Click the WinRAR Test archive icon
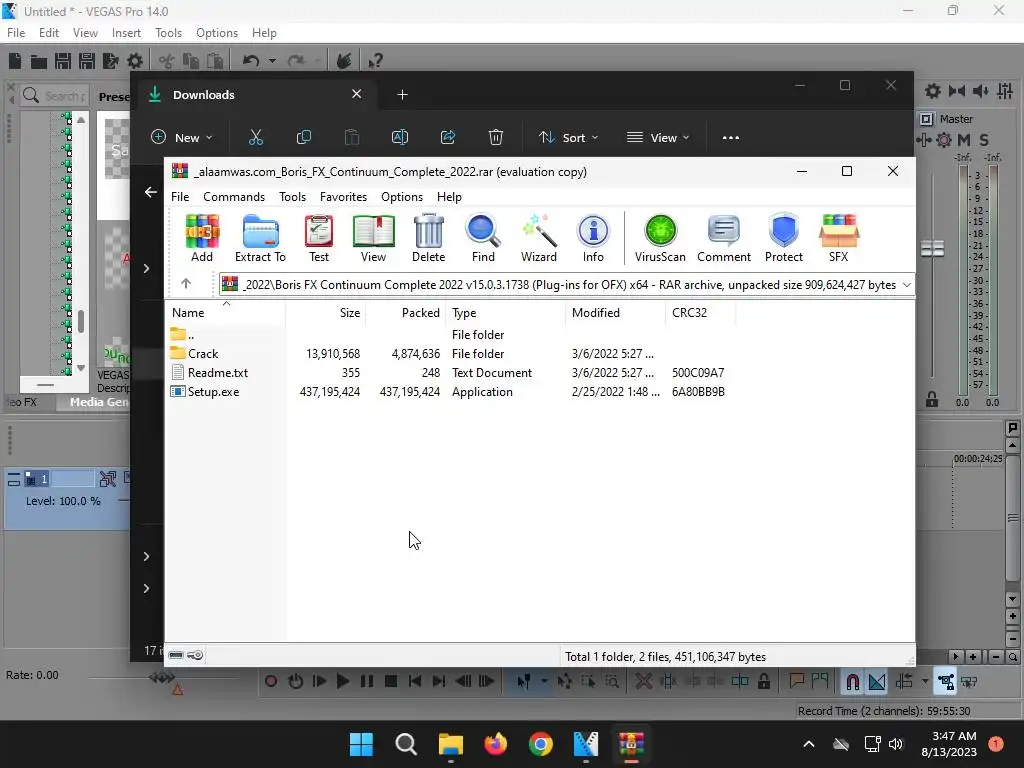Image resolution: width=1024 pixels, height=768 pixels. click(x=319, y=238)
